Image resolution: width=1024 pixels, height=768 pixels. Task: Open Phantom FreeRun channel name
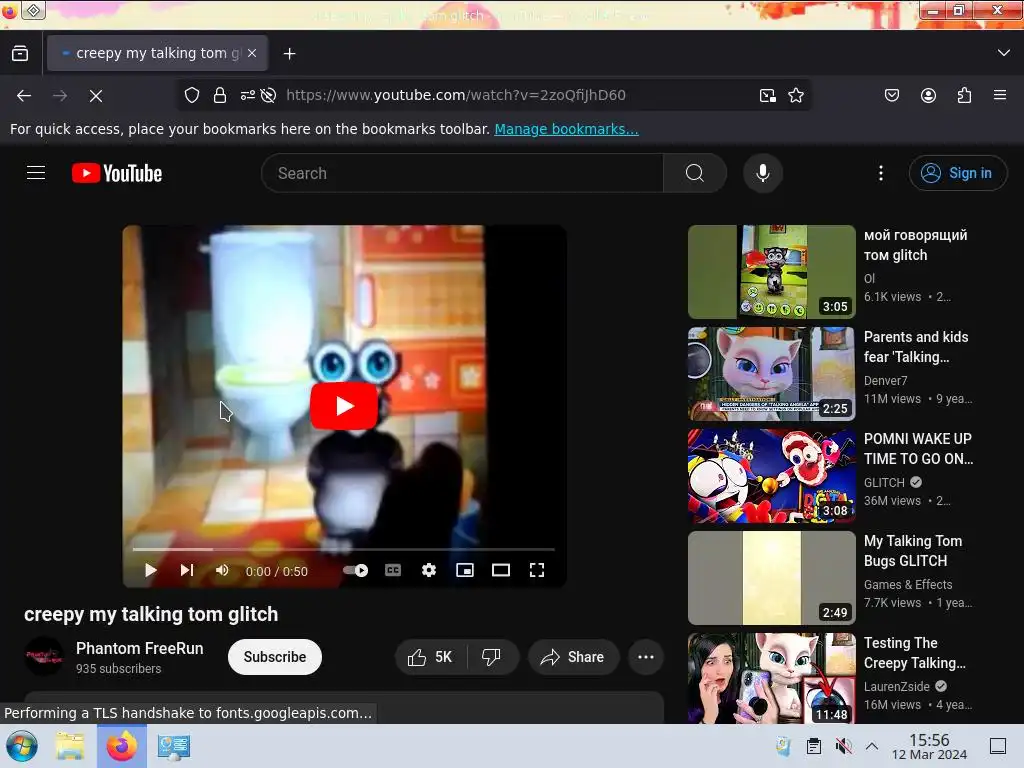(x=140, y=648)
